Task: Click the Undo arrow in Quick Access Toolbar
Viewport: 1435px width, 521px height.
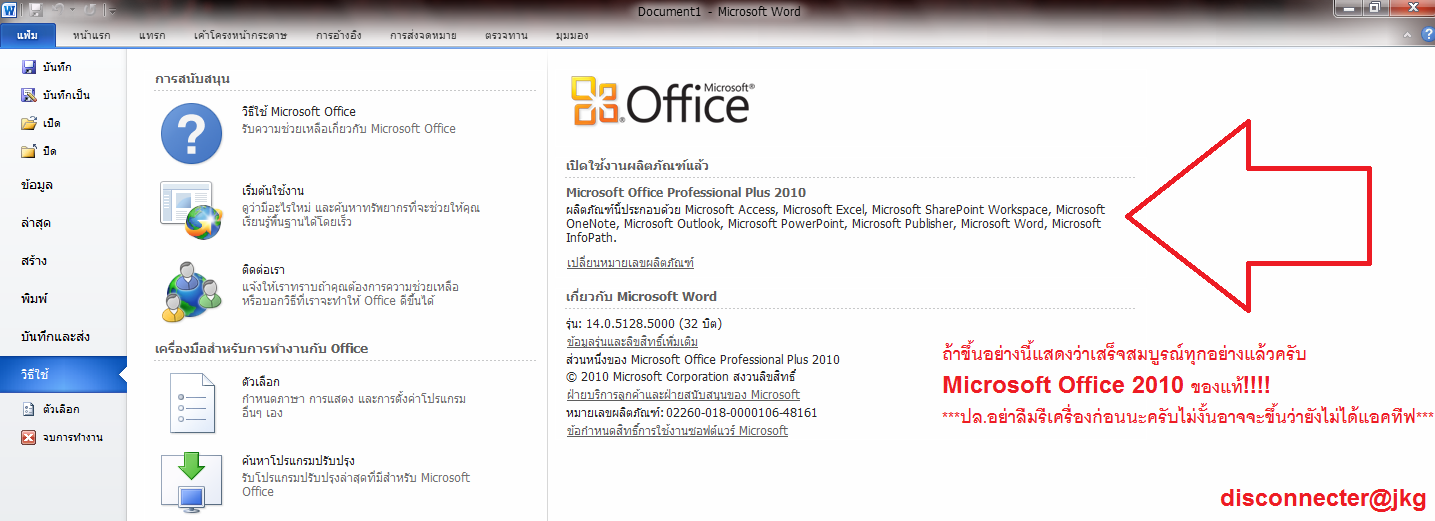Action: [57, 10]
